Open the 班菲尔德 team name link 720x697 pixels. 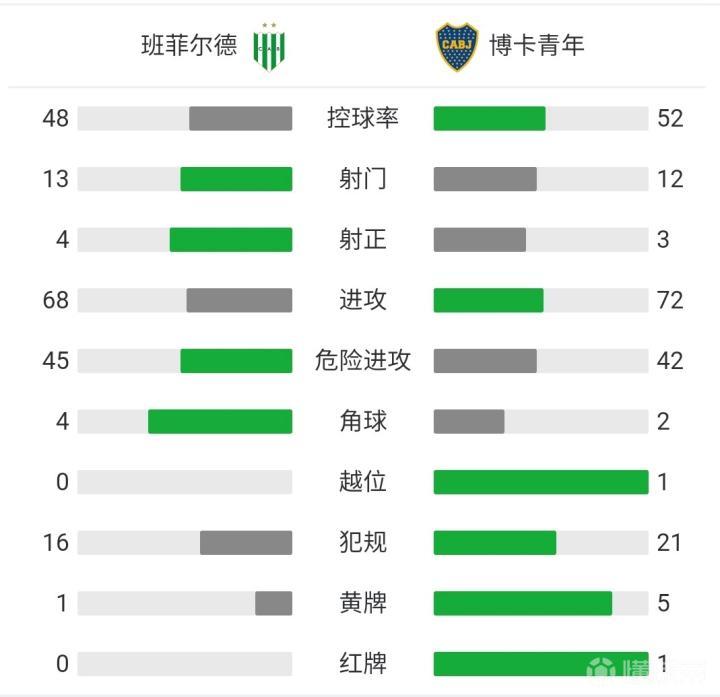(189, 46)
